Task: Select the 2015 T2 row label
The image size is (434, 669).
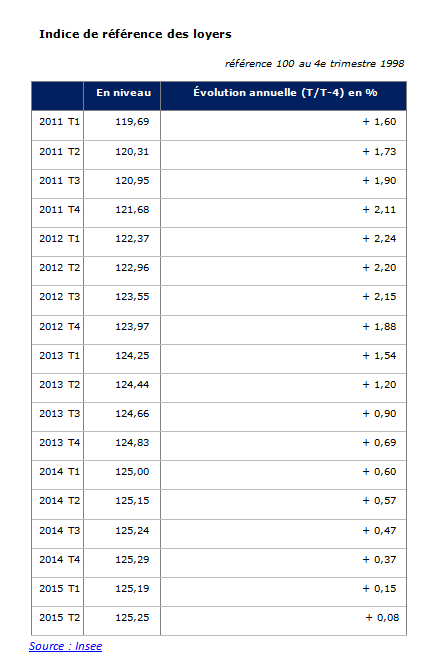Action: coord(59,617)
